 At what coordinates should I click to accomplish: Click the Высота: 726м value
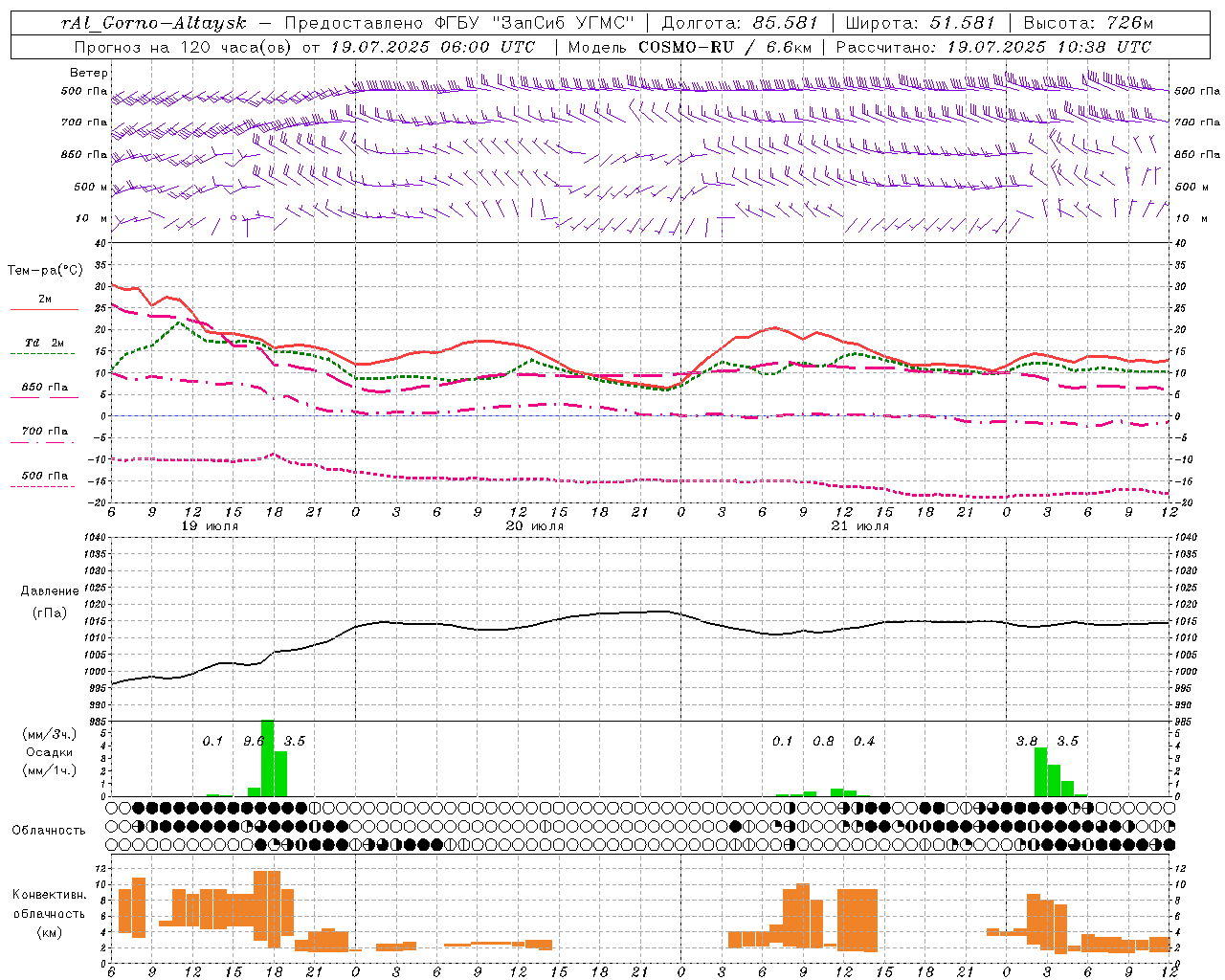click(1088, 23)
